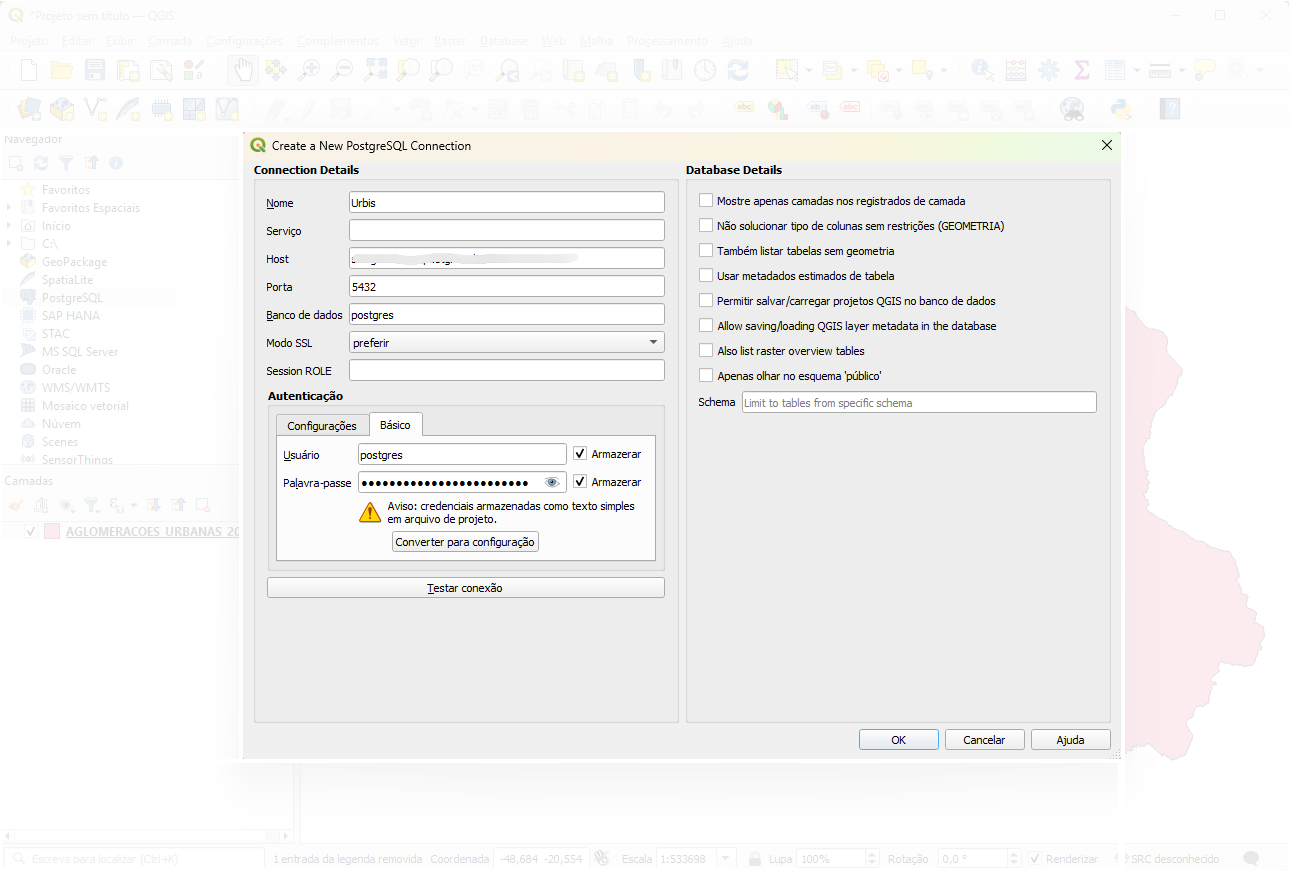Click the Zoom In magnifier icon

click(309, 70)
